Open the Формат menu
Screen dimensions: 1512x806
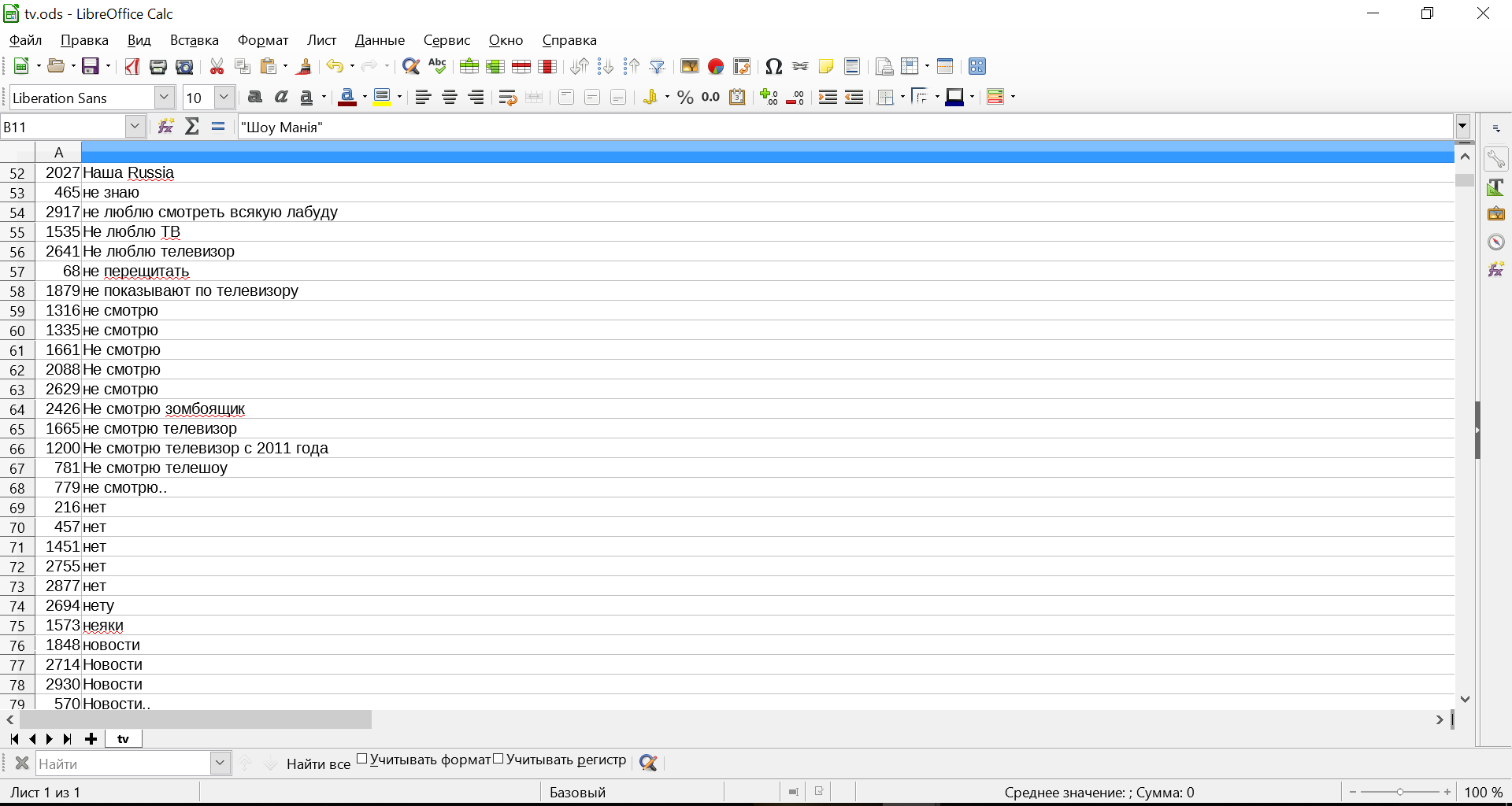[x=263, y=40]
